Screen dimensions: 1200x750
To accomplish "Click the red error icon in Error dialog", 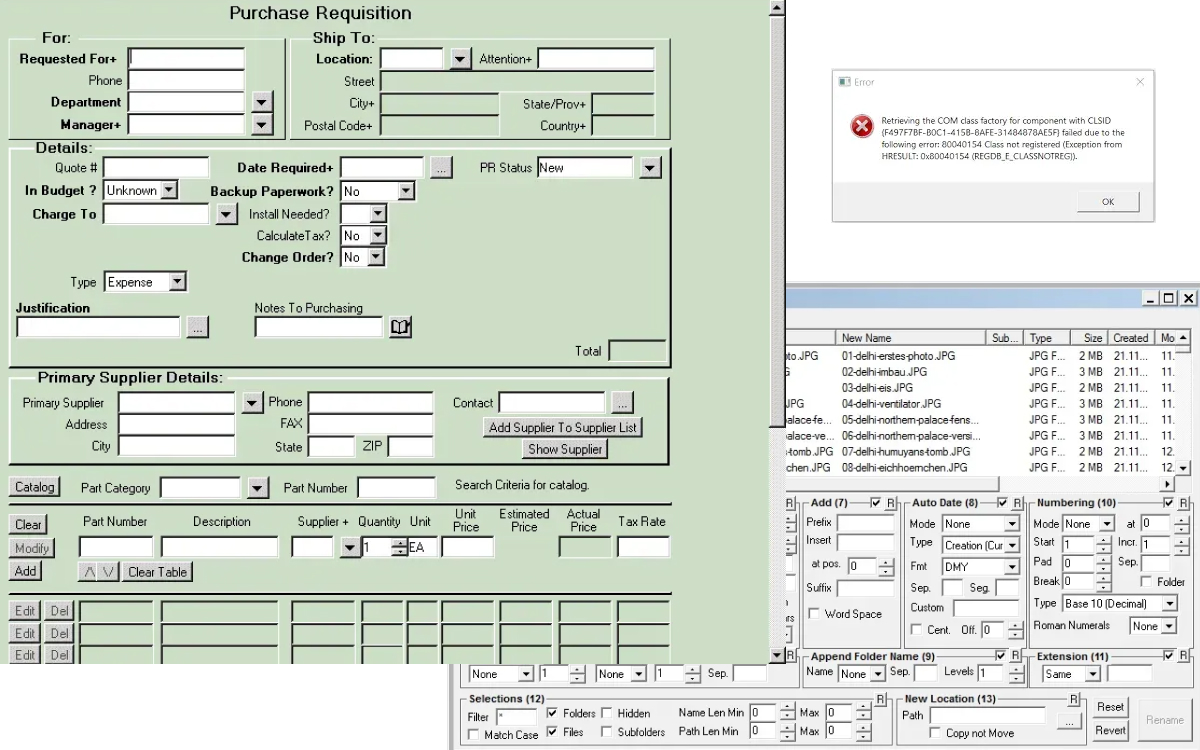I will [x=862, y=126].
